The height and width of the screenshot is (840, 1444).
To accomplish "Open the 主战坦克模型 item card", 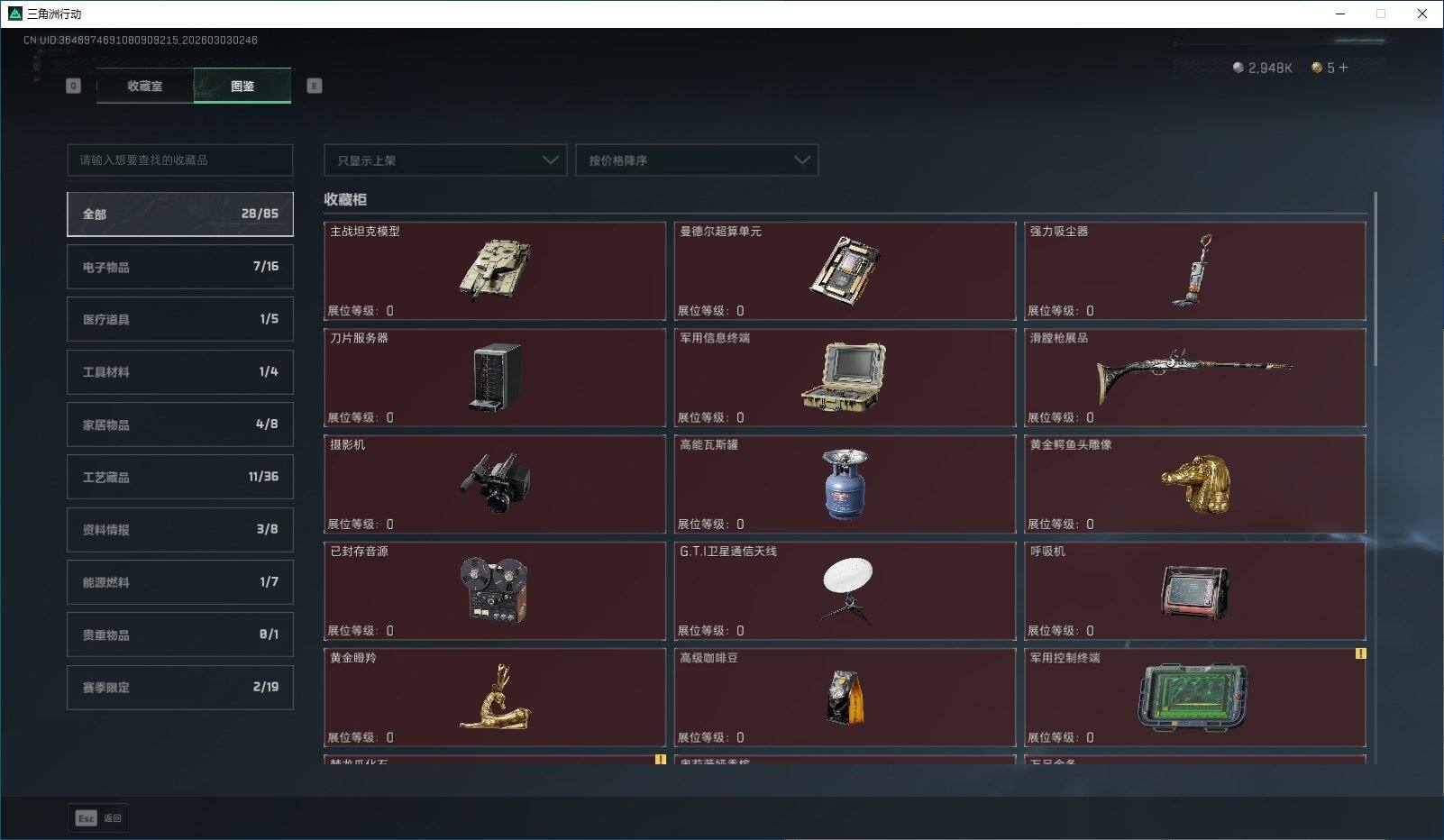I will pos(494,270).
